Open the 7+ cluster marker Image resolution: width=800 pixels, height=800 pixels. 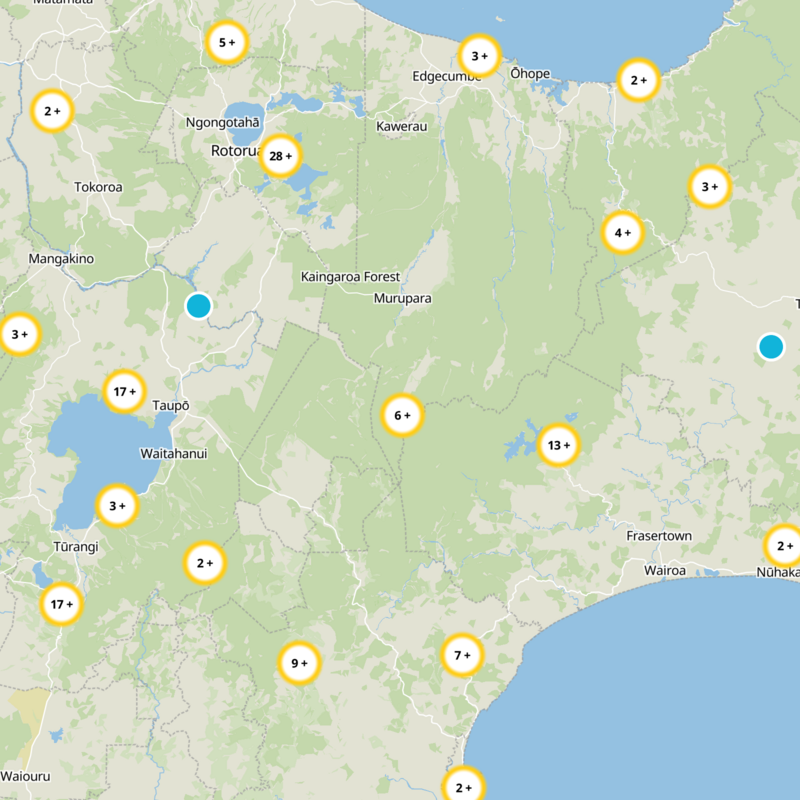tap(462, 655)
